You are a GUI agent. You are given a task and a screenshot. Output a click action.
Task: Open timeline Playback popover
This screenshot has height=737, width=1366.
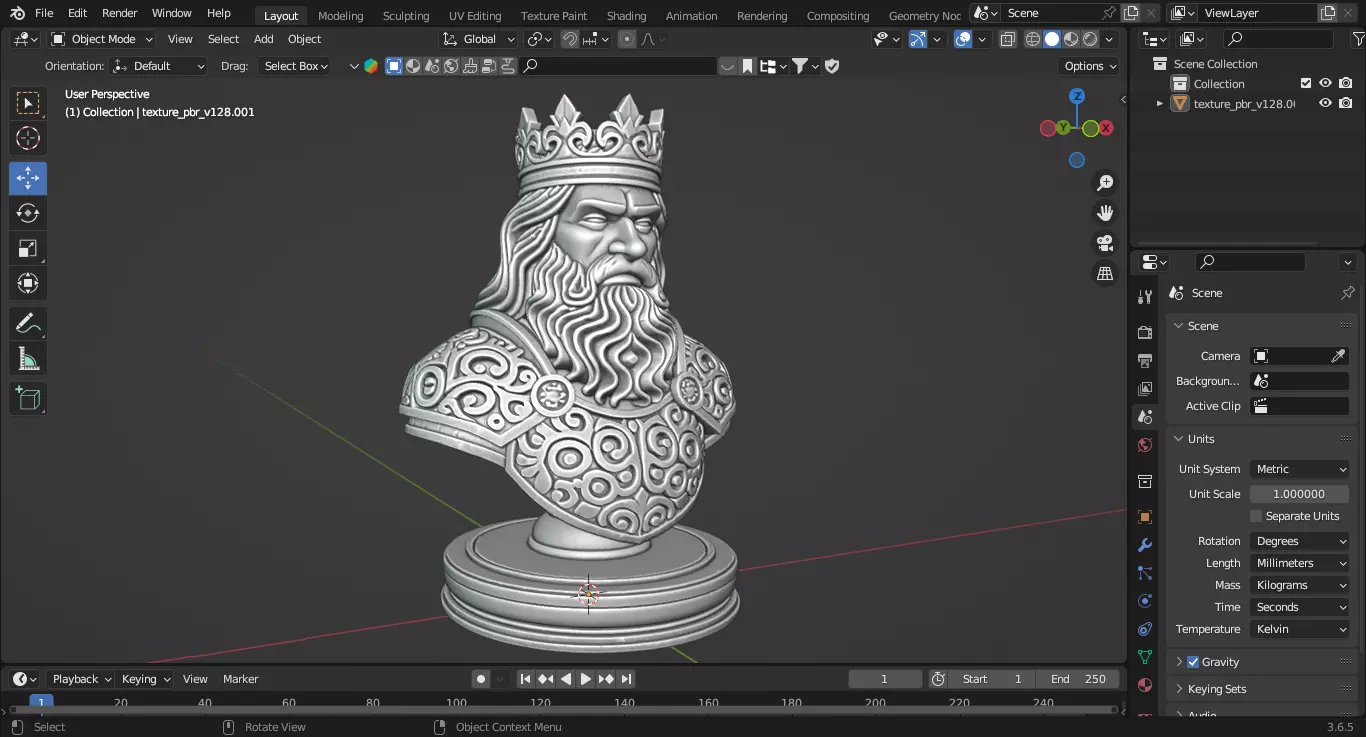[x=80, y=679]
